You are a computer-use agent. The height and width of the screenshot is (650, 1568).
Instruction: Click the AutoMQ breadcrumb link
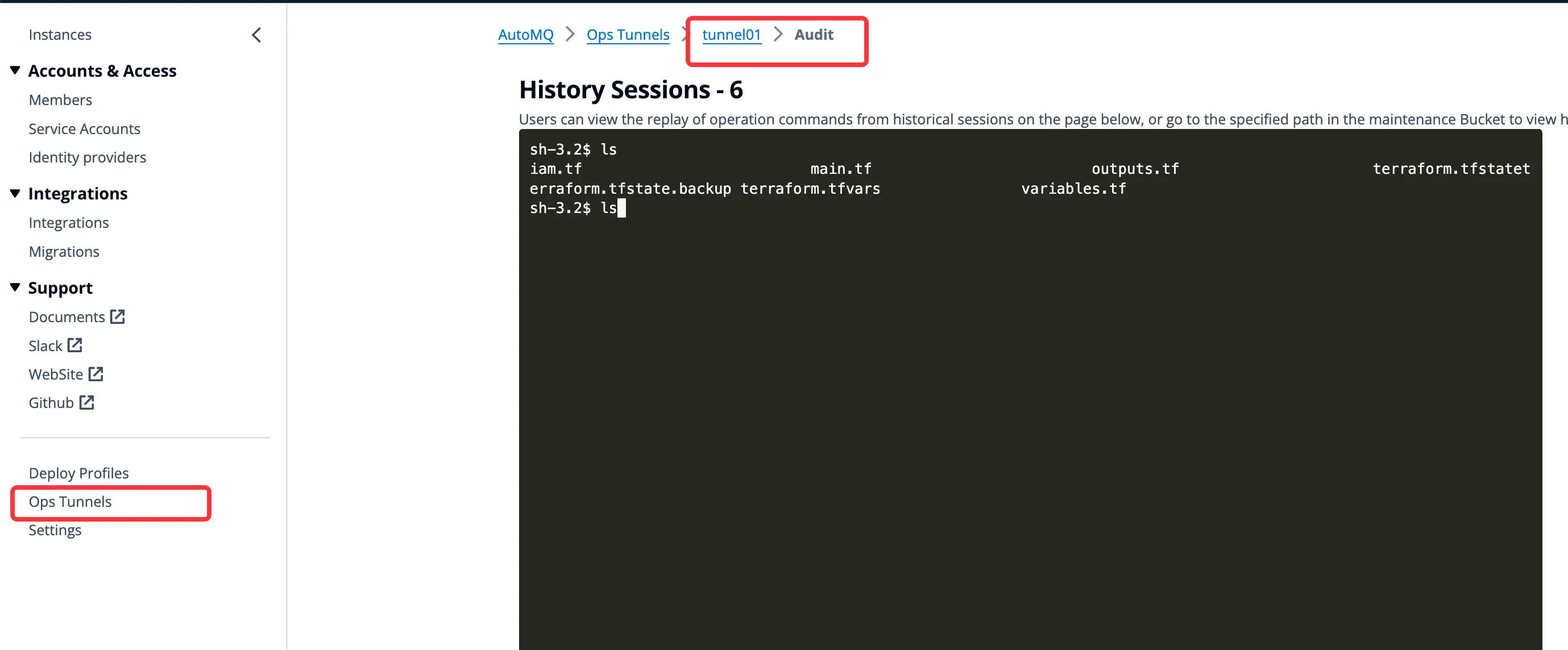pos(525,35)
